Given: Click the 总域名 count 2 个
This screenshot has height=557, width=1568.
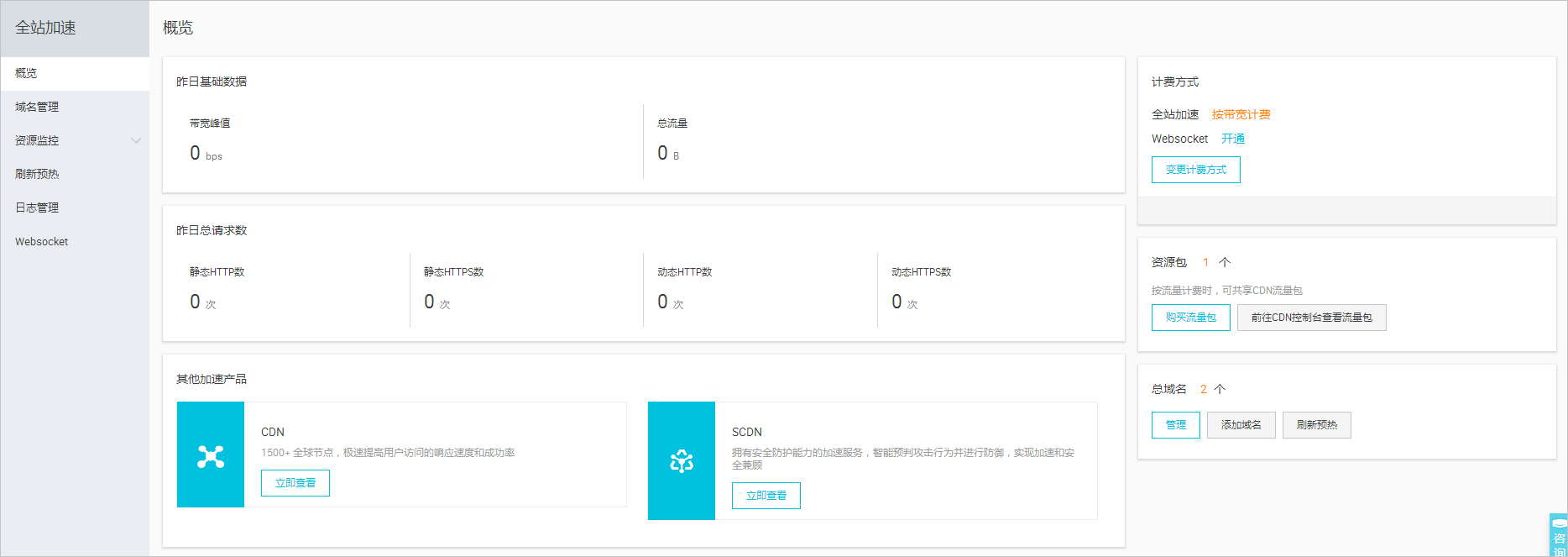Looking at the screenshot, I should click(1213, 389).
